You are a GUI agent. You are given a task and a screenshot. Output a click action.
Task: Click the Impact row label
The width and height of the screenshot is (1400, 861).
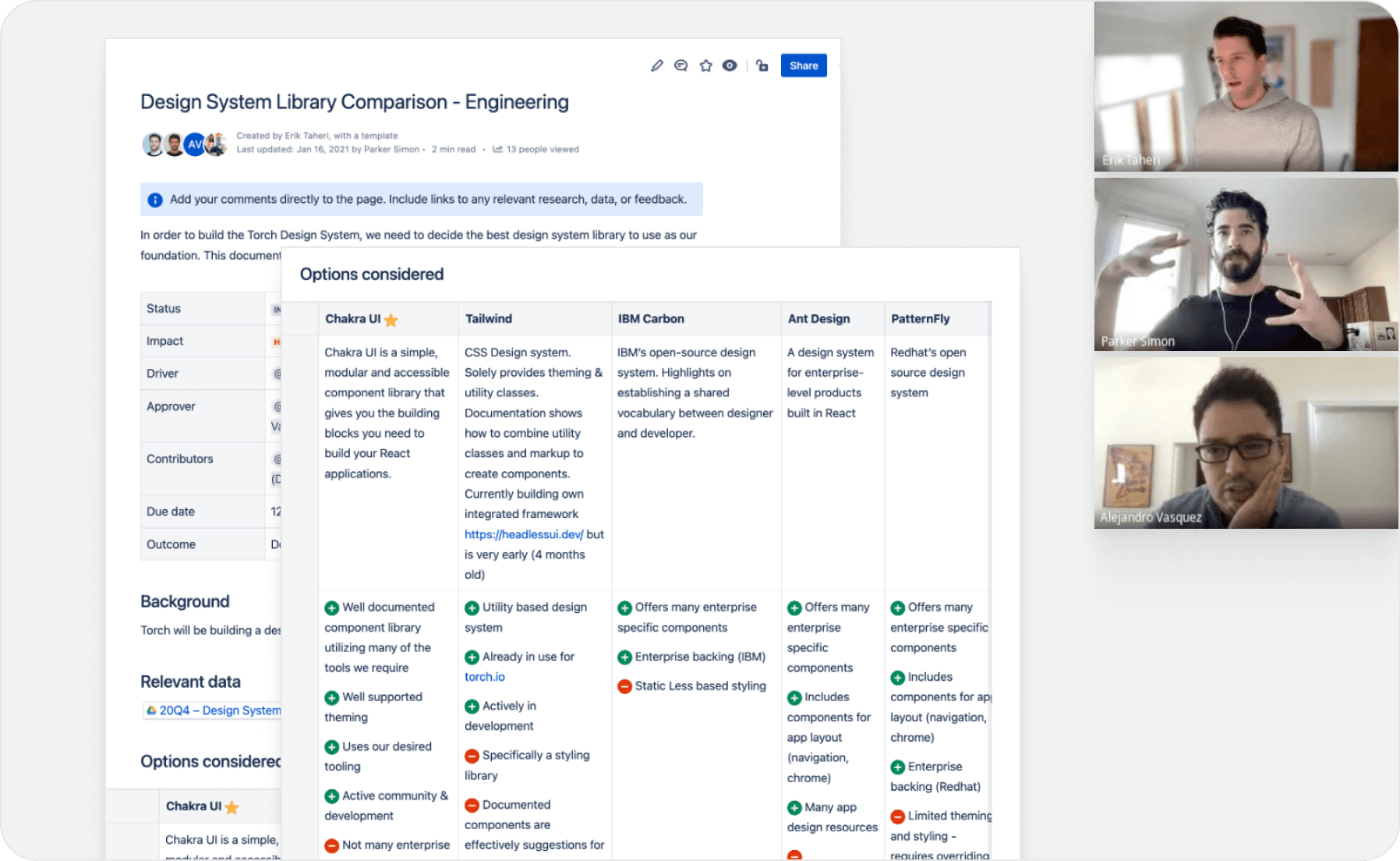tap(164, 342)
